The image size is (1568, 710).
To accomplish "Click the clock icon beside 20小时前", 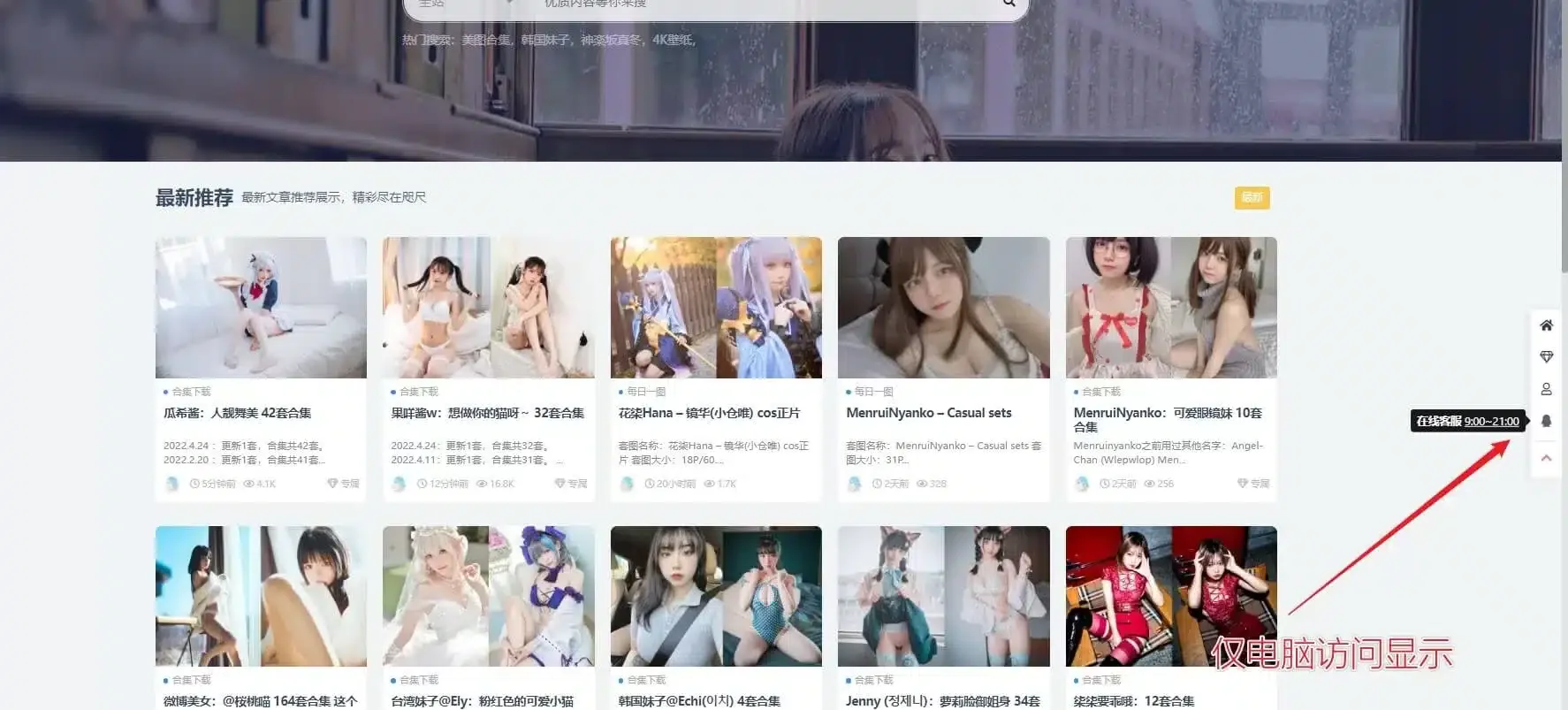I will 650,484.
